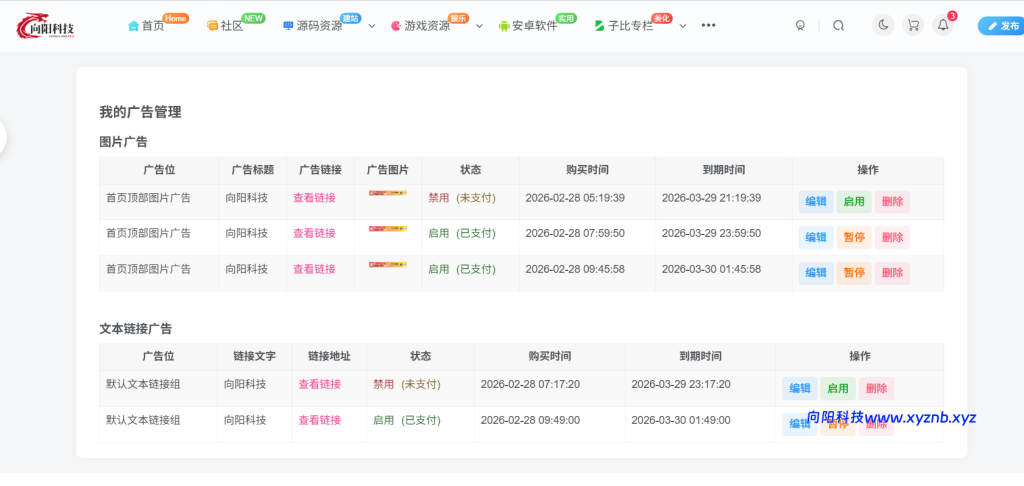Click the 向阳科技 site logo
The image size is (1024, 486).
46,26
